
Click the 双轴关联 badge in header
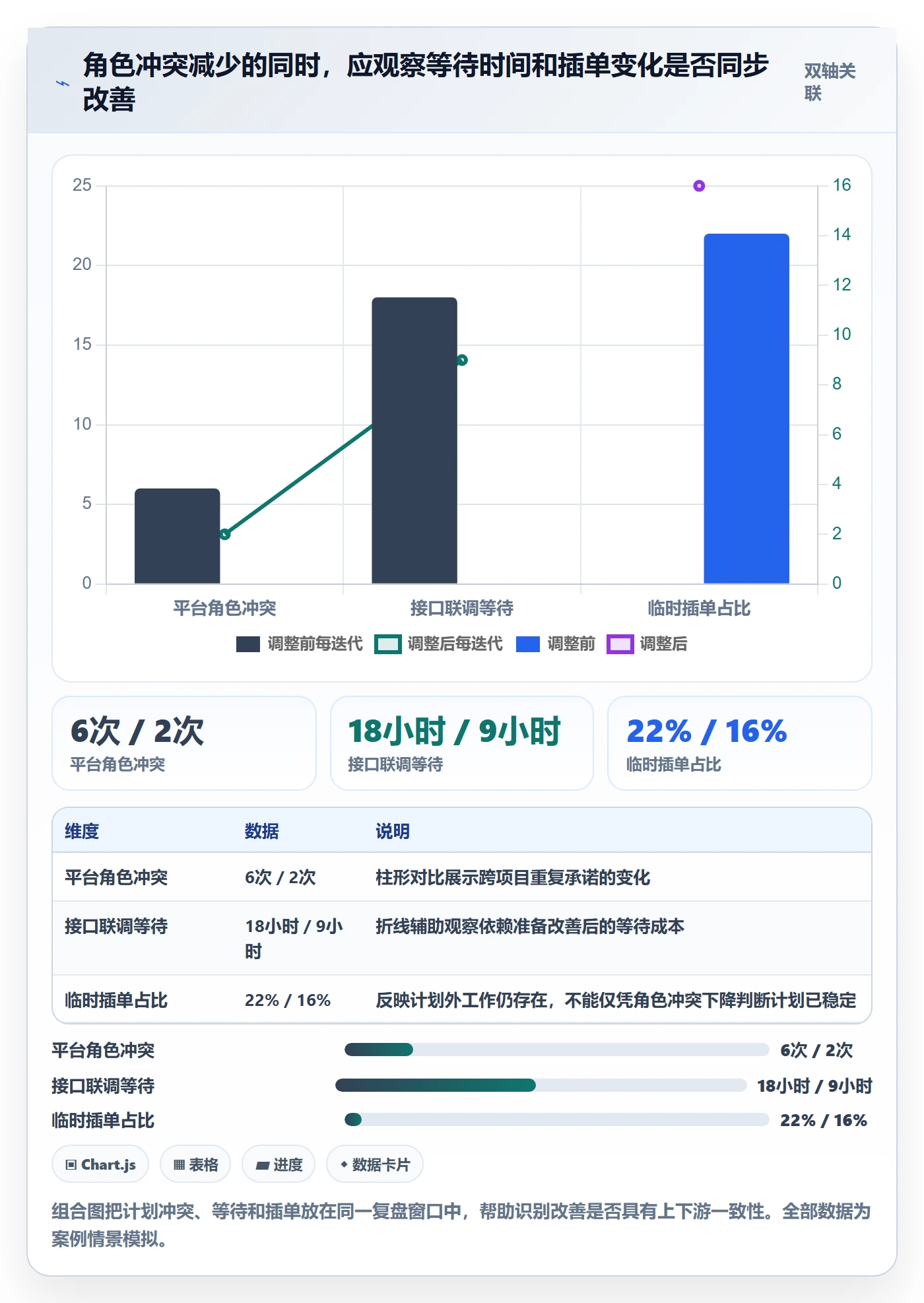click(x=830, y=82)
